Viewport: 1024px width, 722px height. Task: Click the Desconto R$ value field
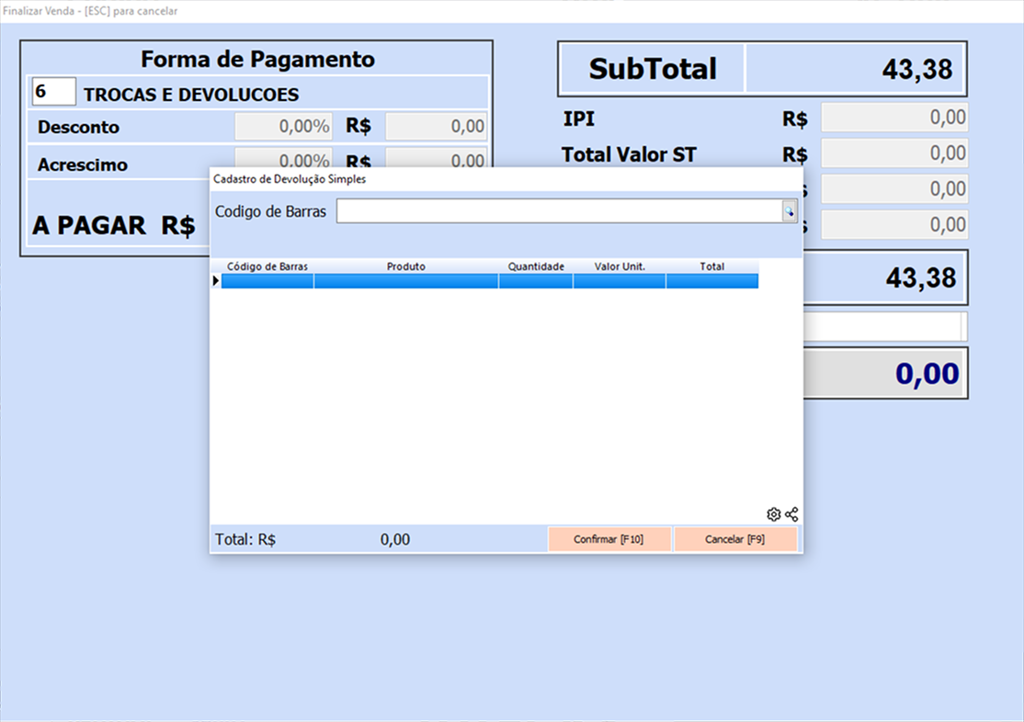(436, 127)
